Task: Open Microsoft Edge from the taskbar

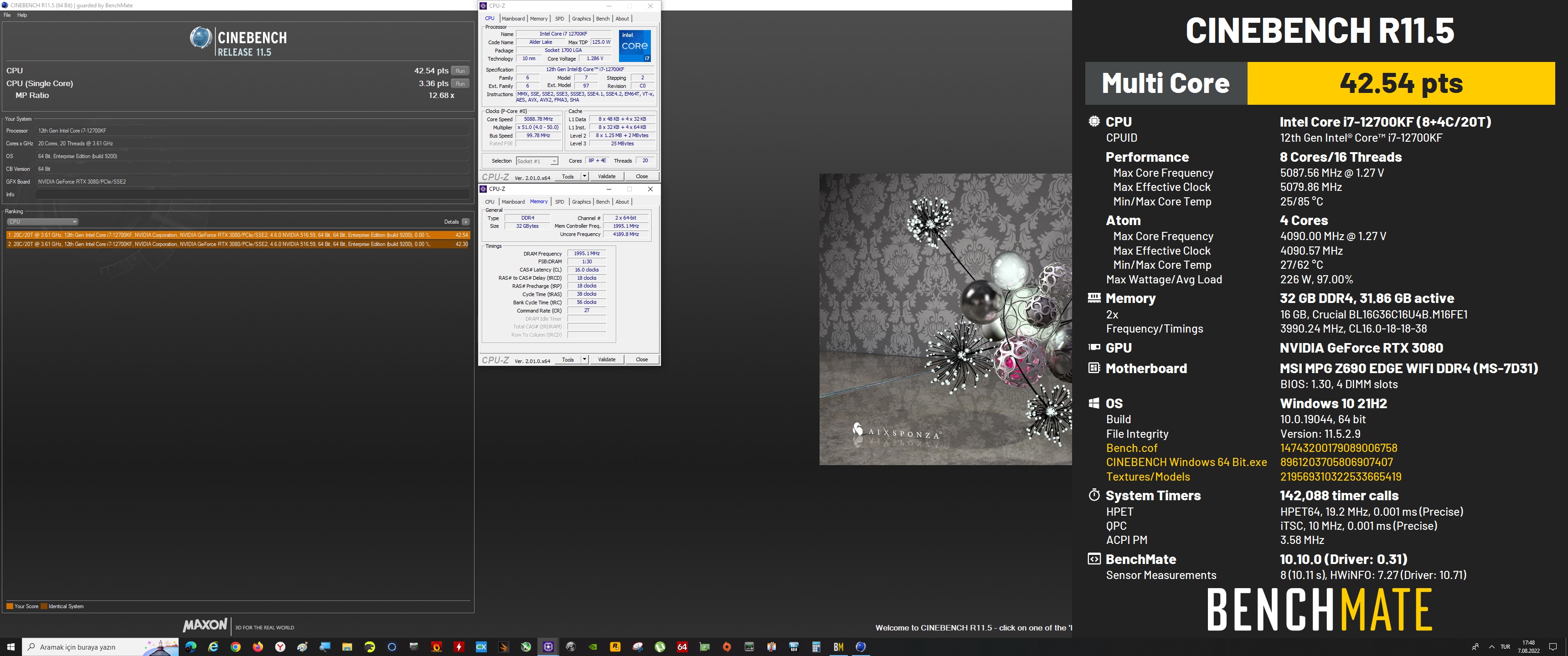Action: click(x=191, y=647)
